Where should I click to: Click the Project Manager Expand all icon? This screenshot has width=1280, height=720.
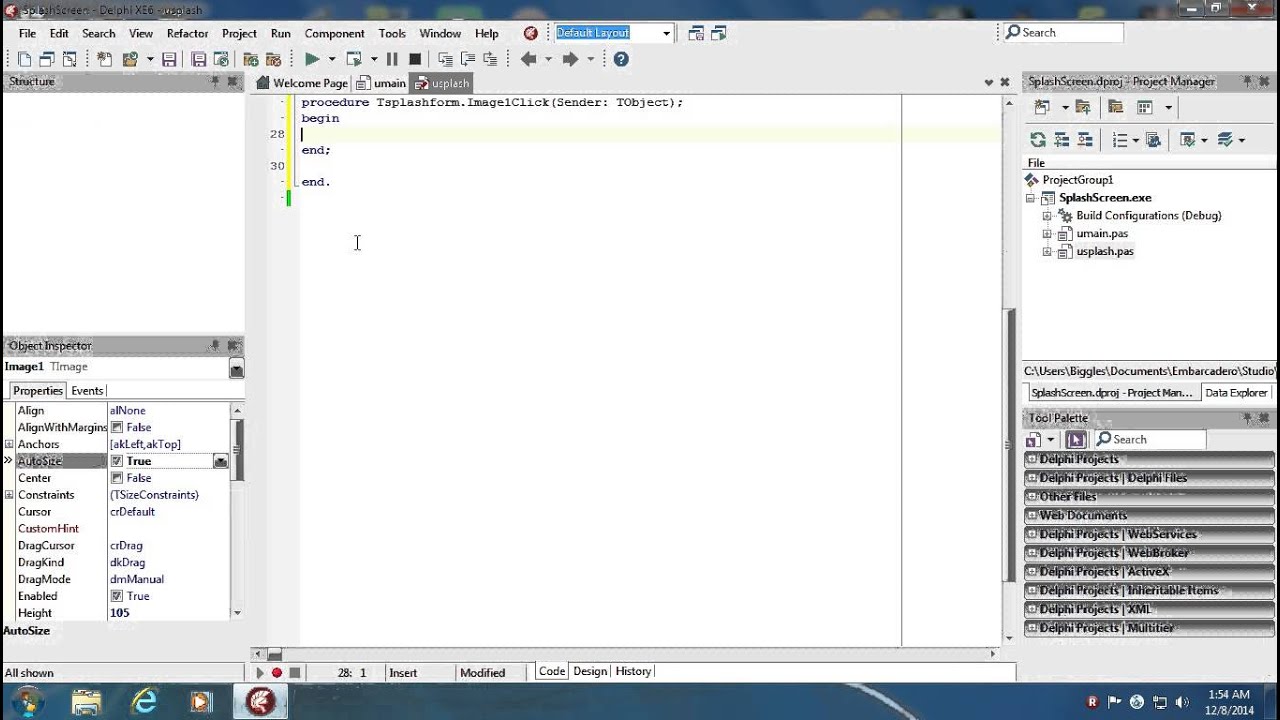point(1062,140)
